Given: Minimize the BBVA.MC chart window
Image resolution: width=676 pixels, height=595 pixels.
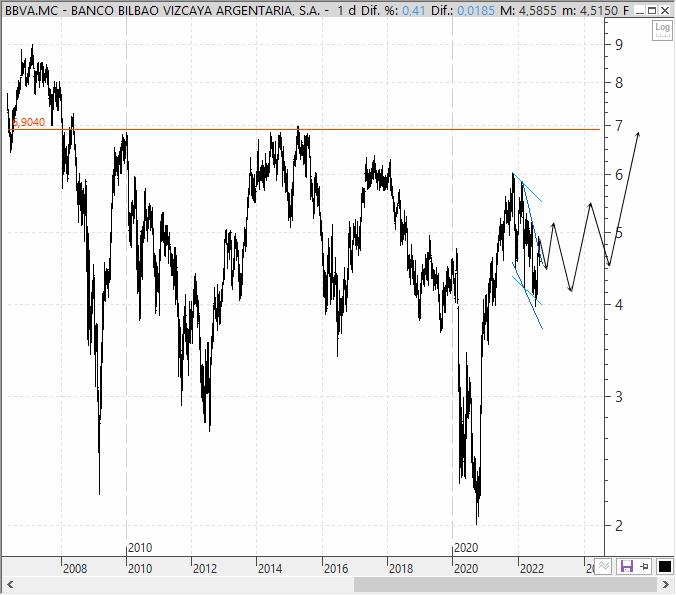Looking at the screenshot, I should tap(641, 10).
